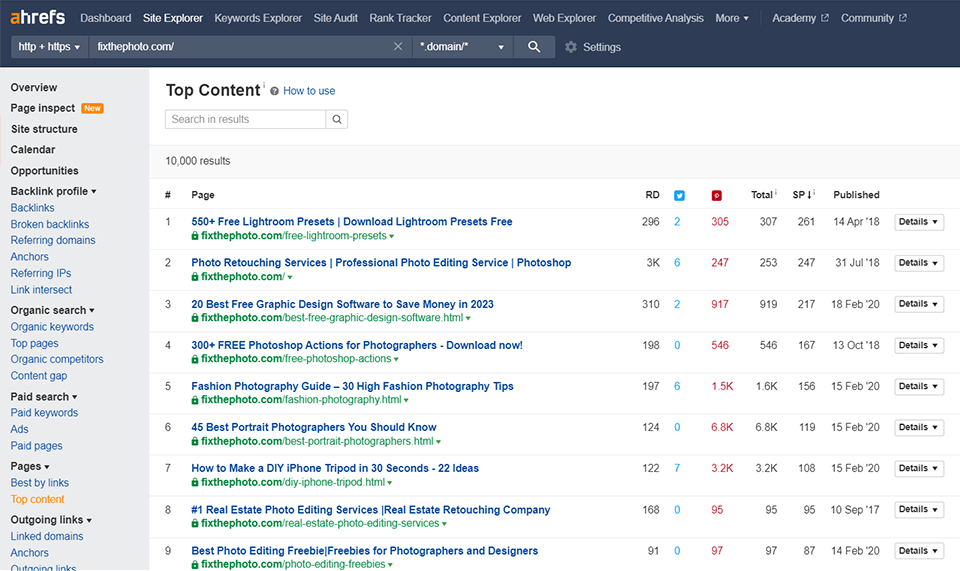Open How to Make a DIY iPhone Tripod link
The image size is (960, 571).
(x=335, y=468)
